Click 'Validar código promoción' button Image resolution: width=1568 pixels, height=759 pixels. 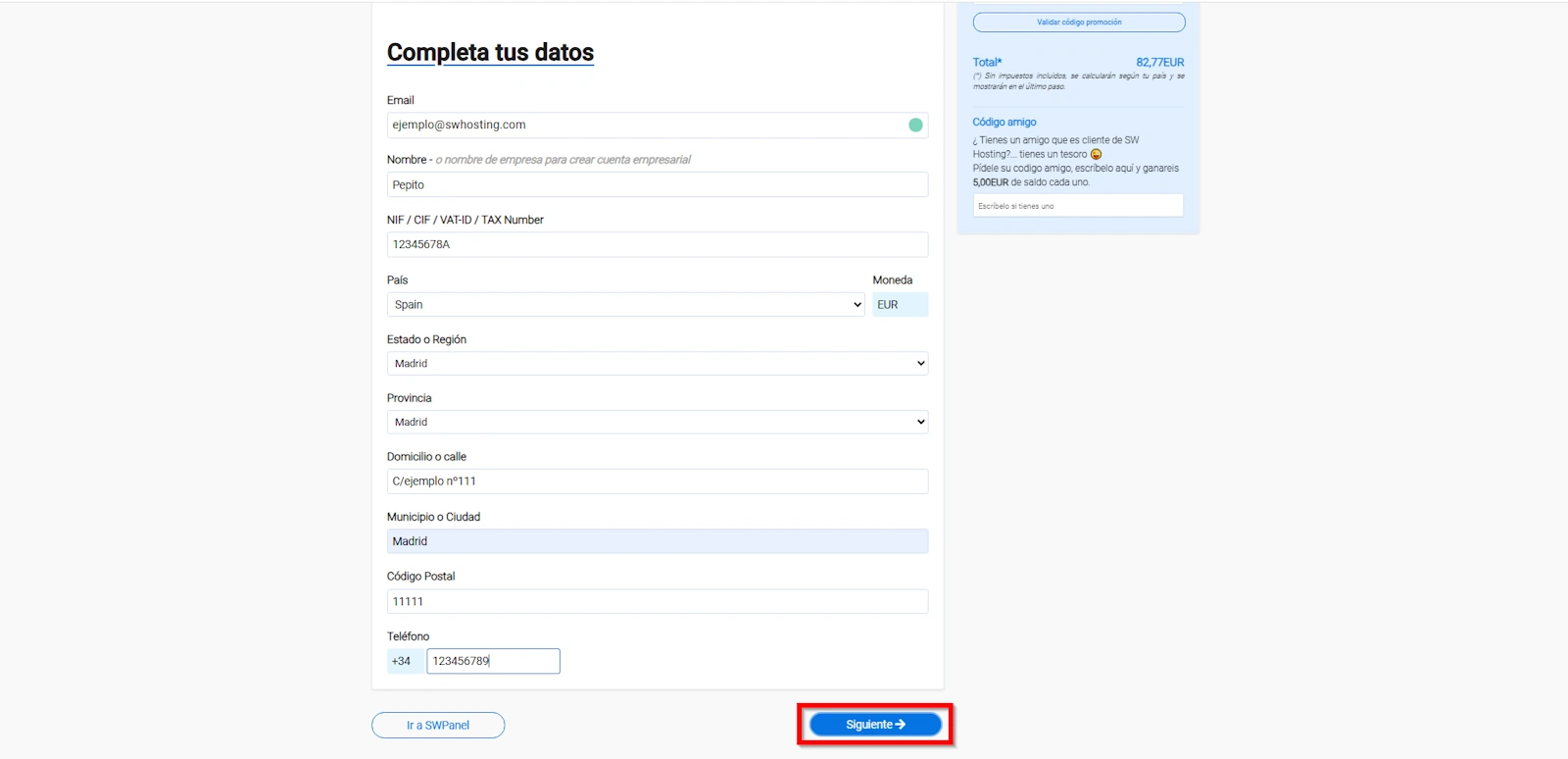tap(1079, 23)
